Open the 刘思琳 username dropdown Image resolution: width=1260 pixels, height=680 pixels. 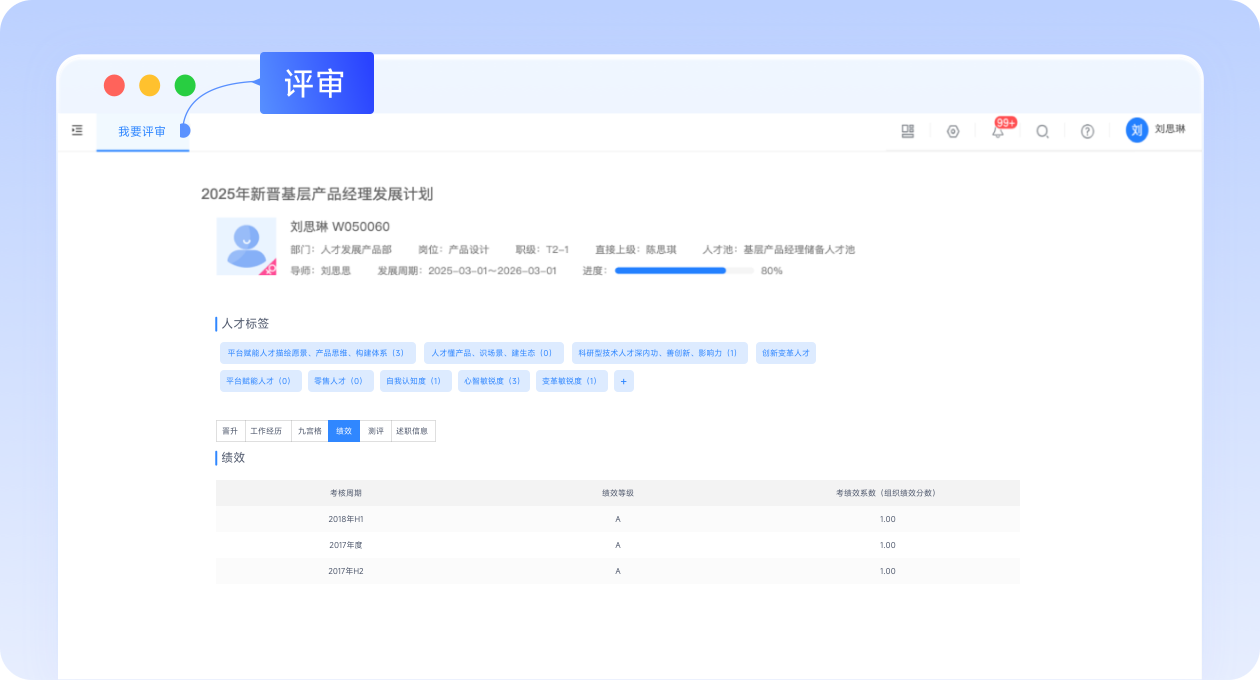tap(1170, 130)
